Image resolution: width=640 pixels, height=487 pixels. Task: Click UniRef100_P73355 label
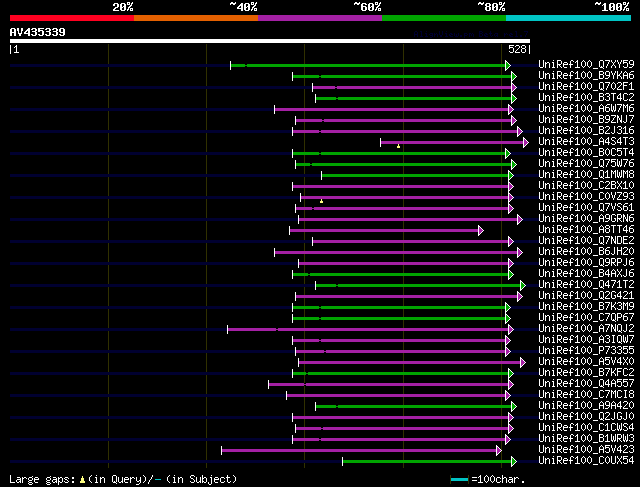coord(586,351)
